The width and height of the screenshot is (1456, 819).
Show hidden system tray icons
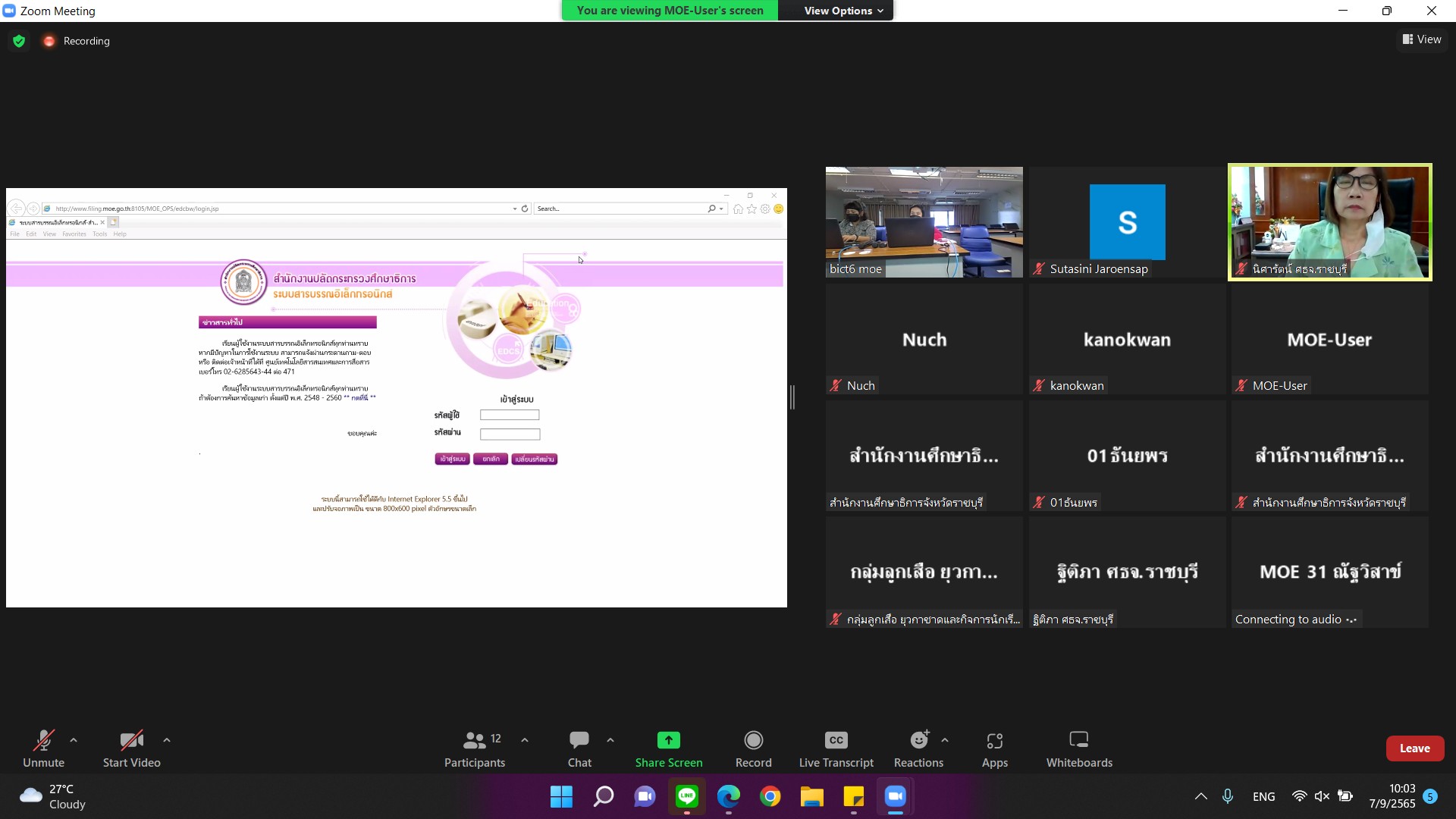pos(1201,796)
